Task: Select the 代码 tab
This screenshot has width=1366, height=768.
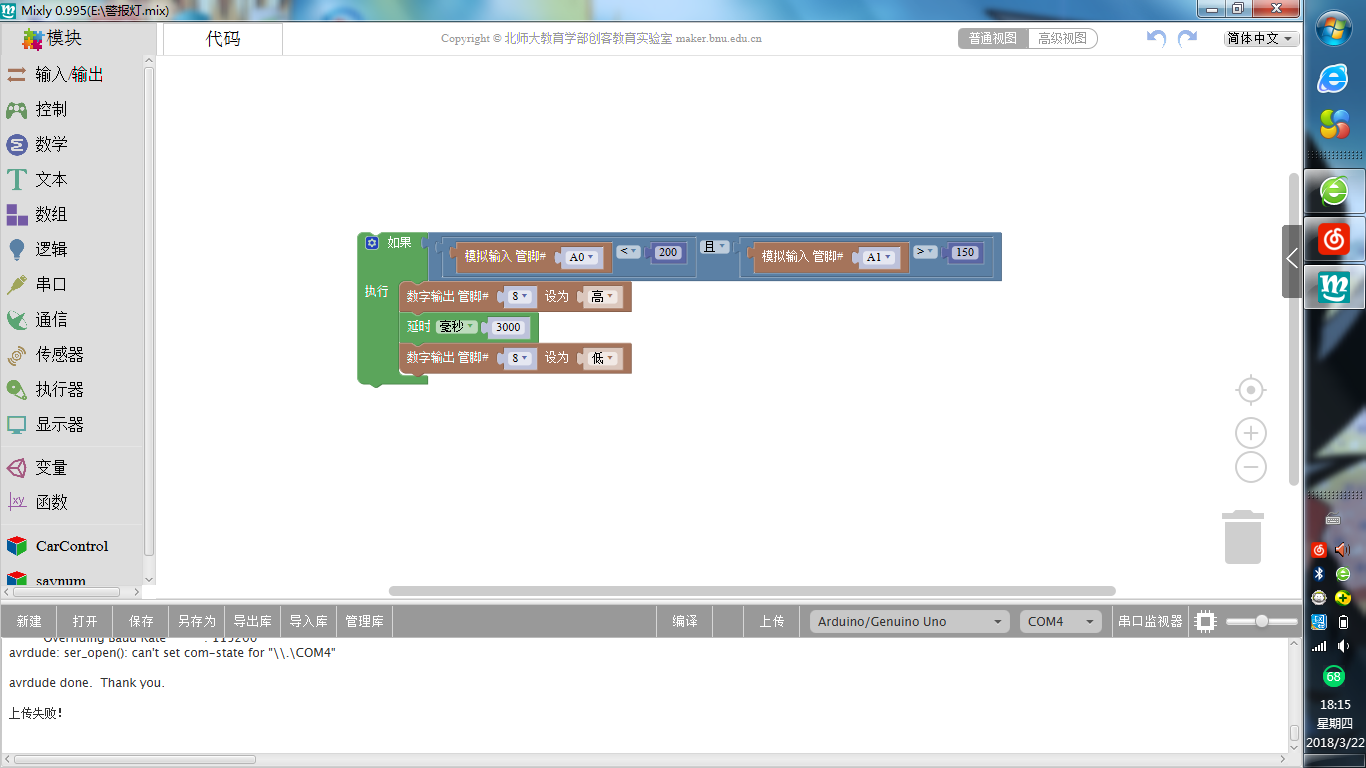Action: 223,39
